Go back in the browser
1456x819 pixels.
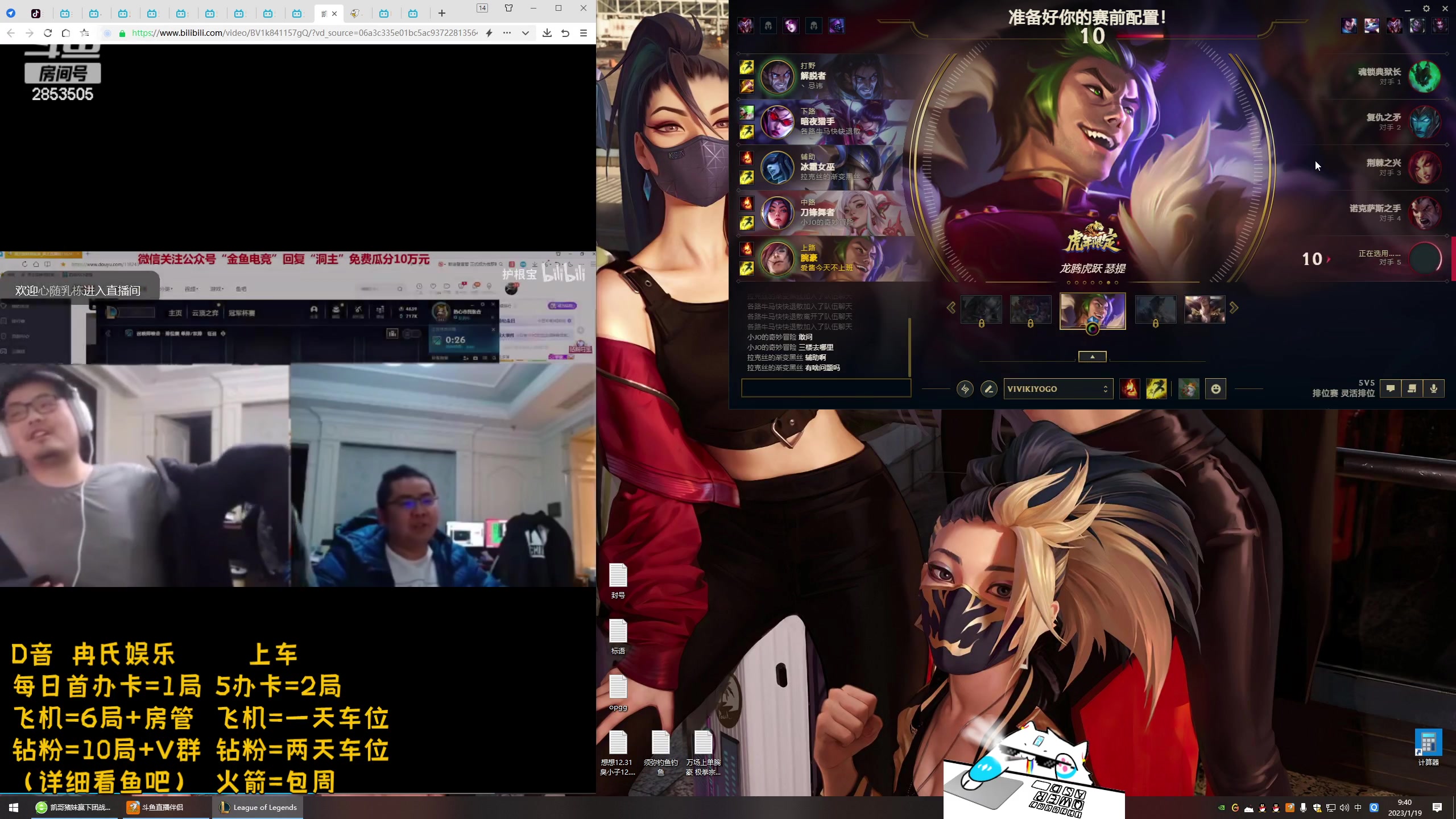tap(11, 33)
